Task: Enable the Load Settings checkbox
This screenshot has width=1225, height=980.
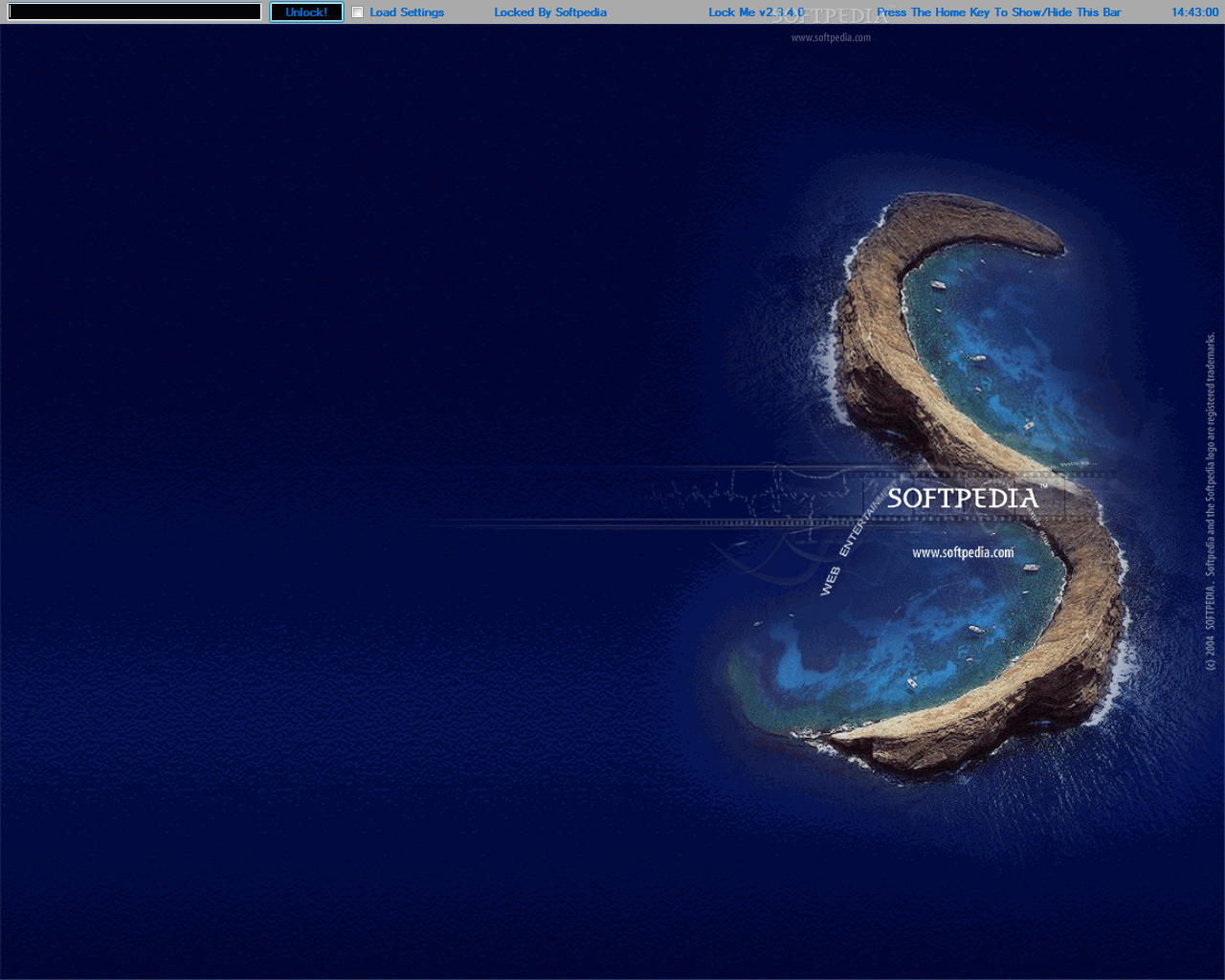Action: pos(357,12)
